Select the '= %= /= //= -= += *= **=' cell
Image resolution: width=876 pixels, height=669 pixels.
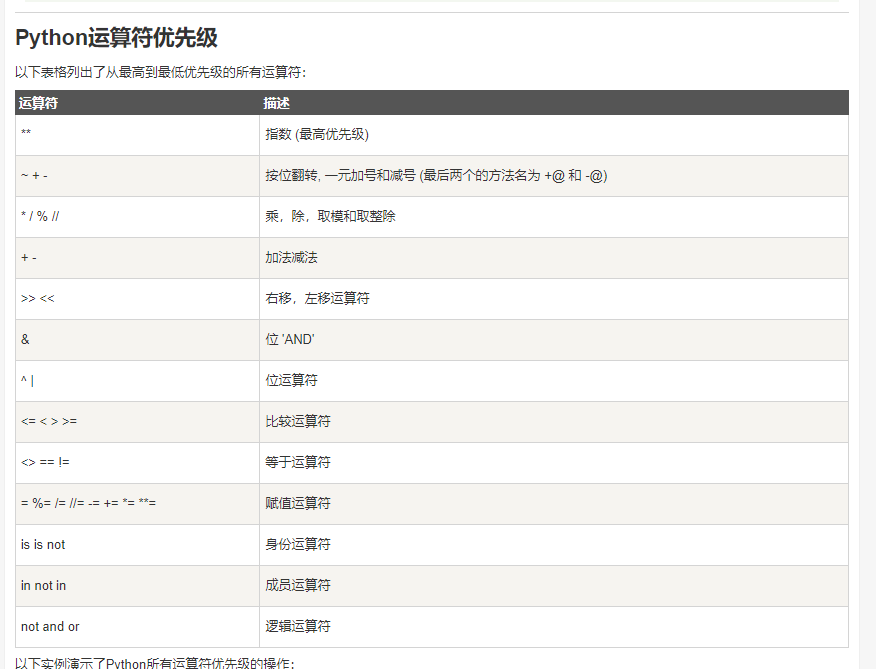click(x=137, y=504)
